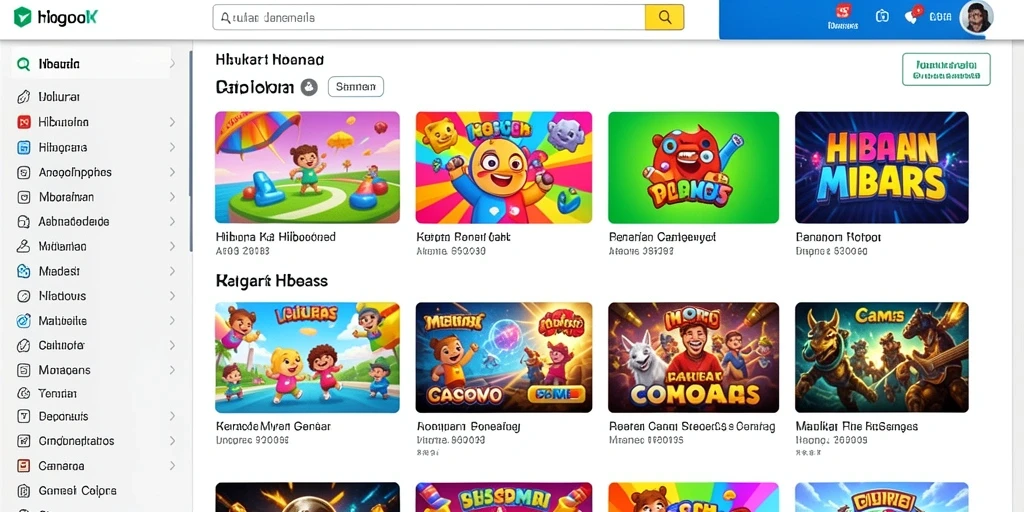1024x512 pixels.
Task: Open the kite playground game thumbnail
Action: [x=308, y=167]
